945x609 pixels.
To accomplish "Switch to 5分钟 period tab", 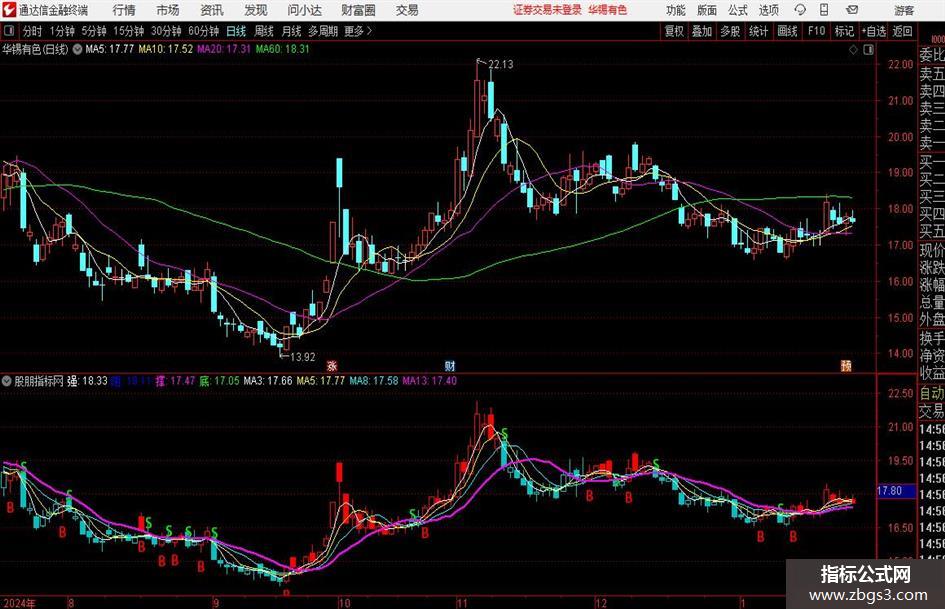I will pyautogui.click(x=93, y=31).
